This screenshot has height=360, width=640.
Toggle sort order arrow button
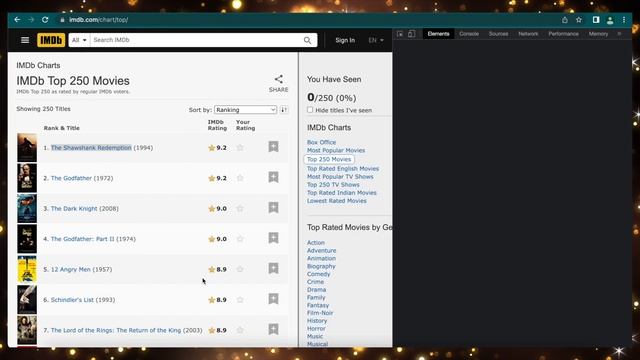[284, 109]
